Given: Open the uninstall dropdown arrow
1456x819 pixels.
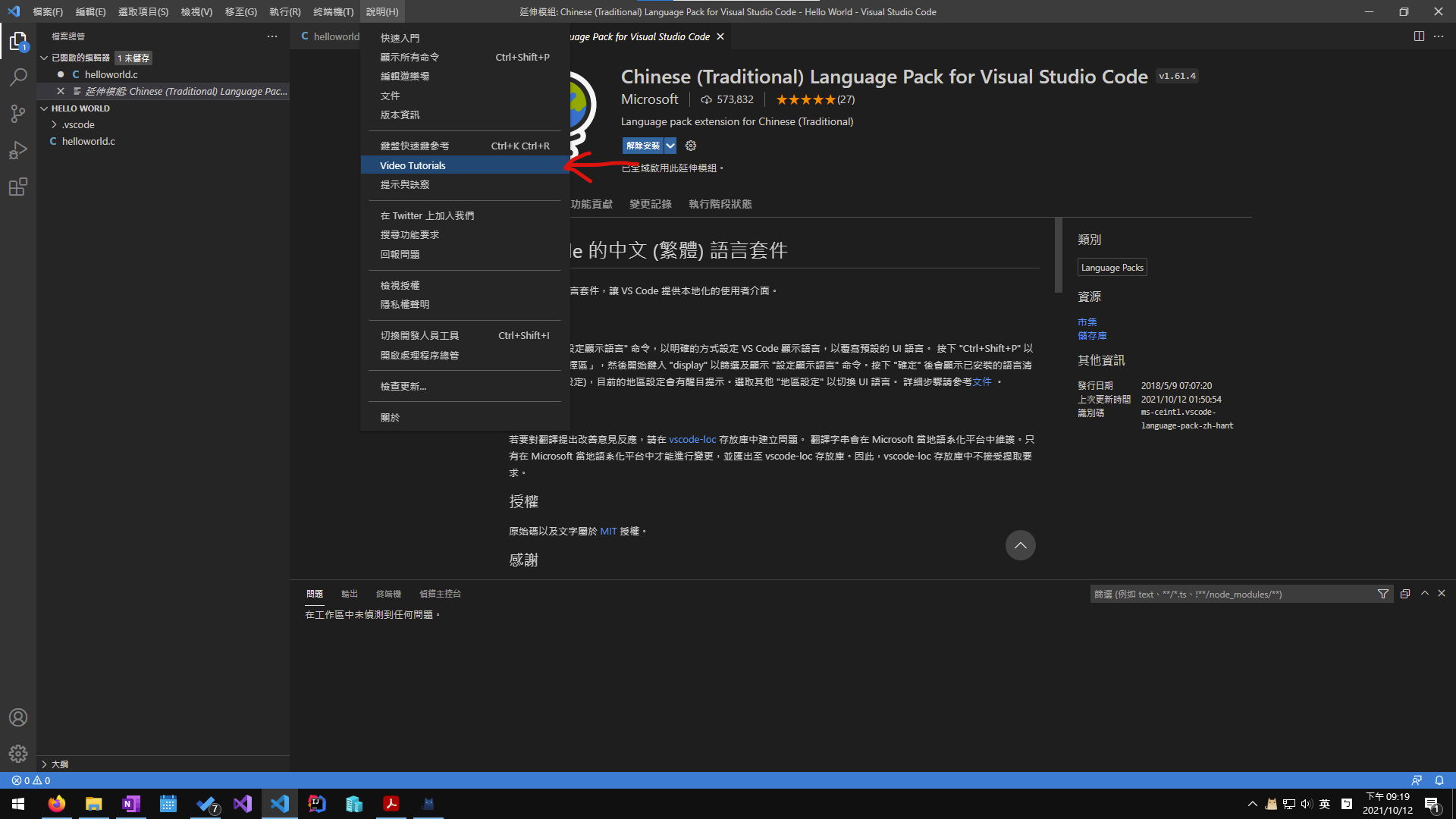Looking at the screenshot, I should [x=670, y=146].
